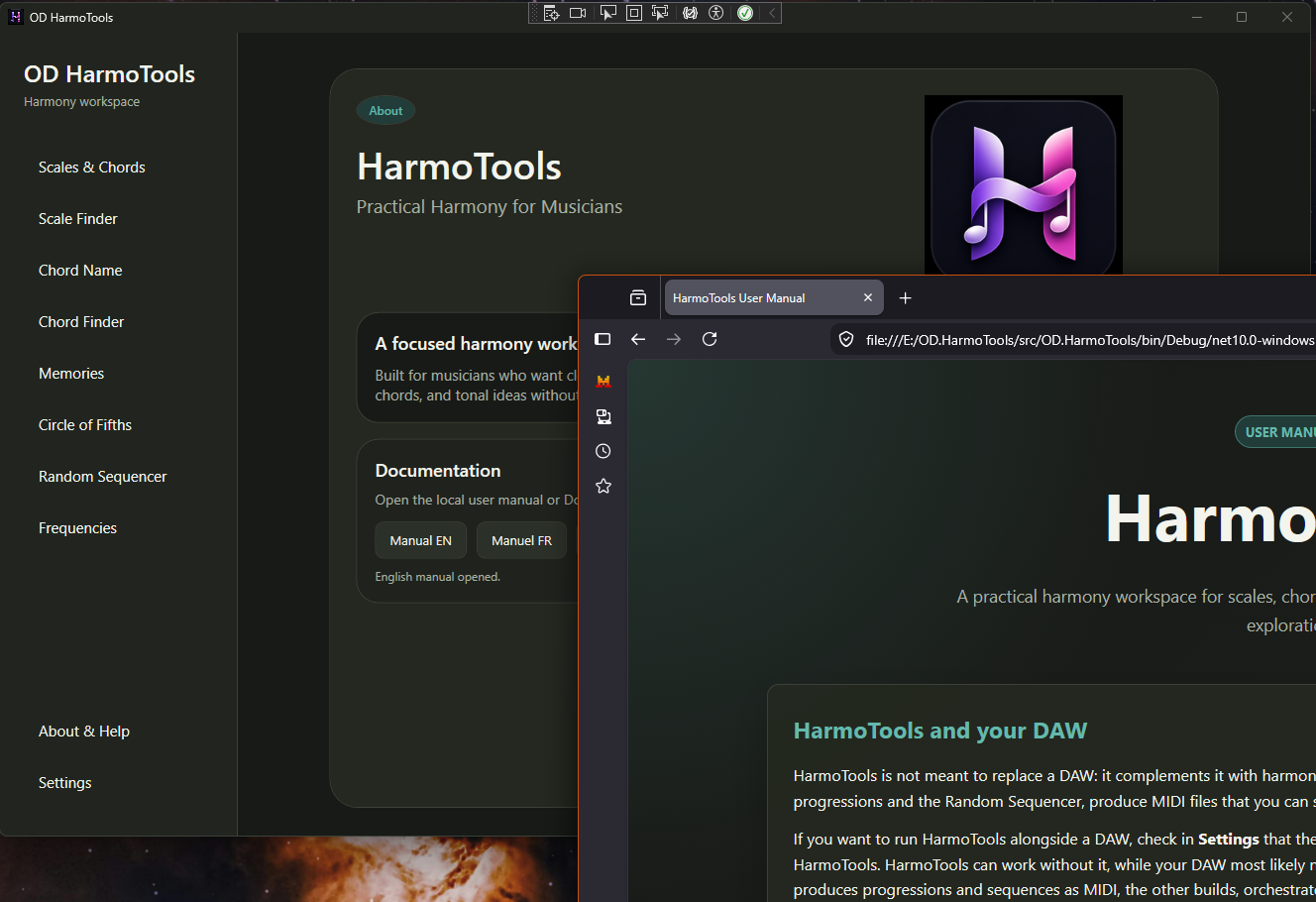Click the bold Settings word in manual
This screenshot has width=1316, height=902.
tap(1229, 840)
